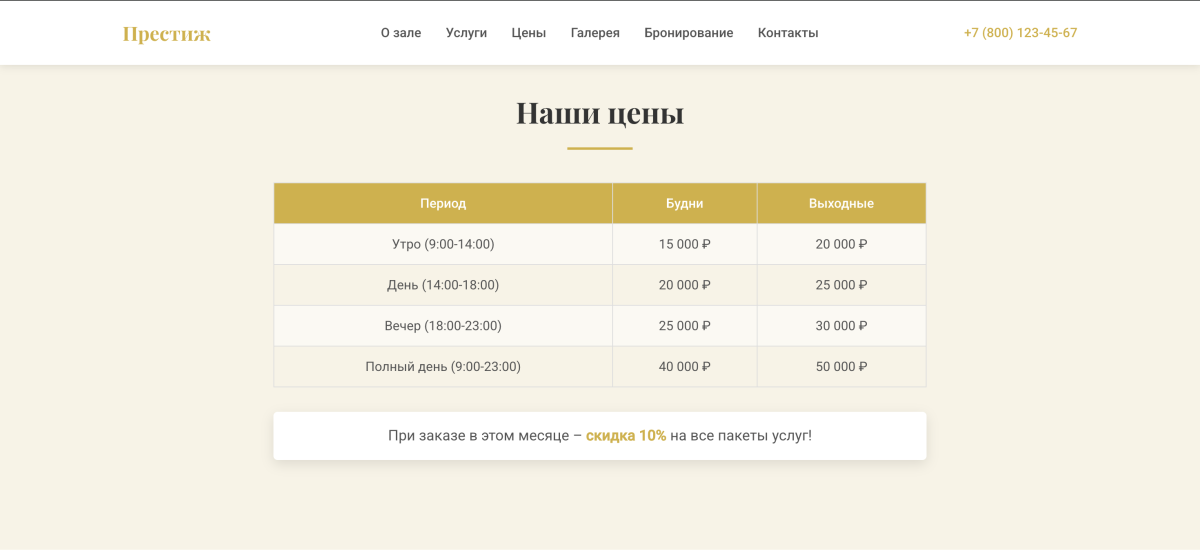Click the Наши цены heading

click(x=599, y=113)
